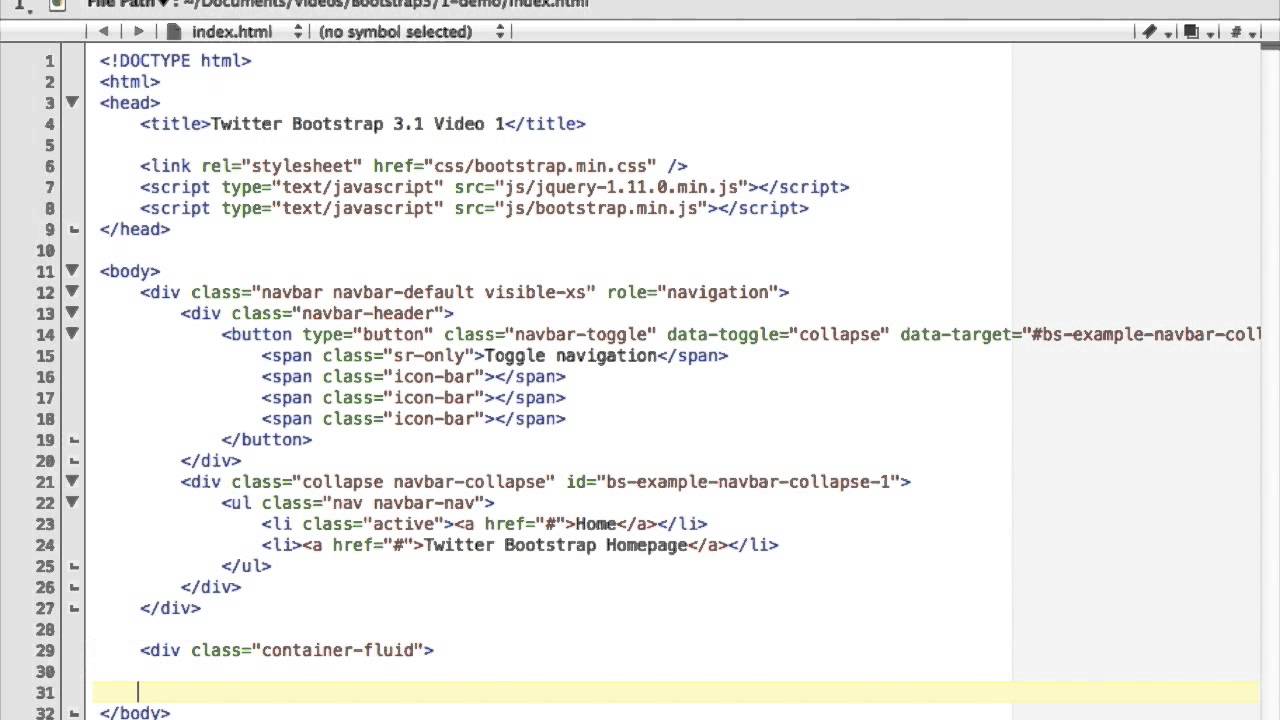Place the cursor on highlighted empty line 31
The image size is (1280, 720).
coord(676,692)
